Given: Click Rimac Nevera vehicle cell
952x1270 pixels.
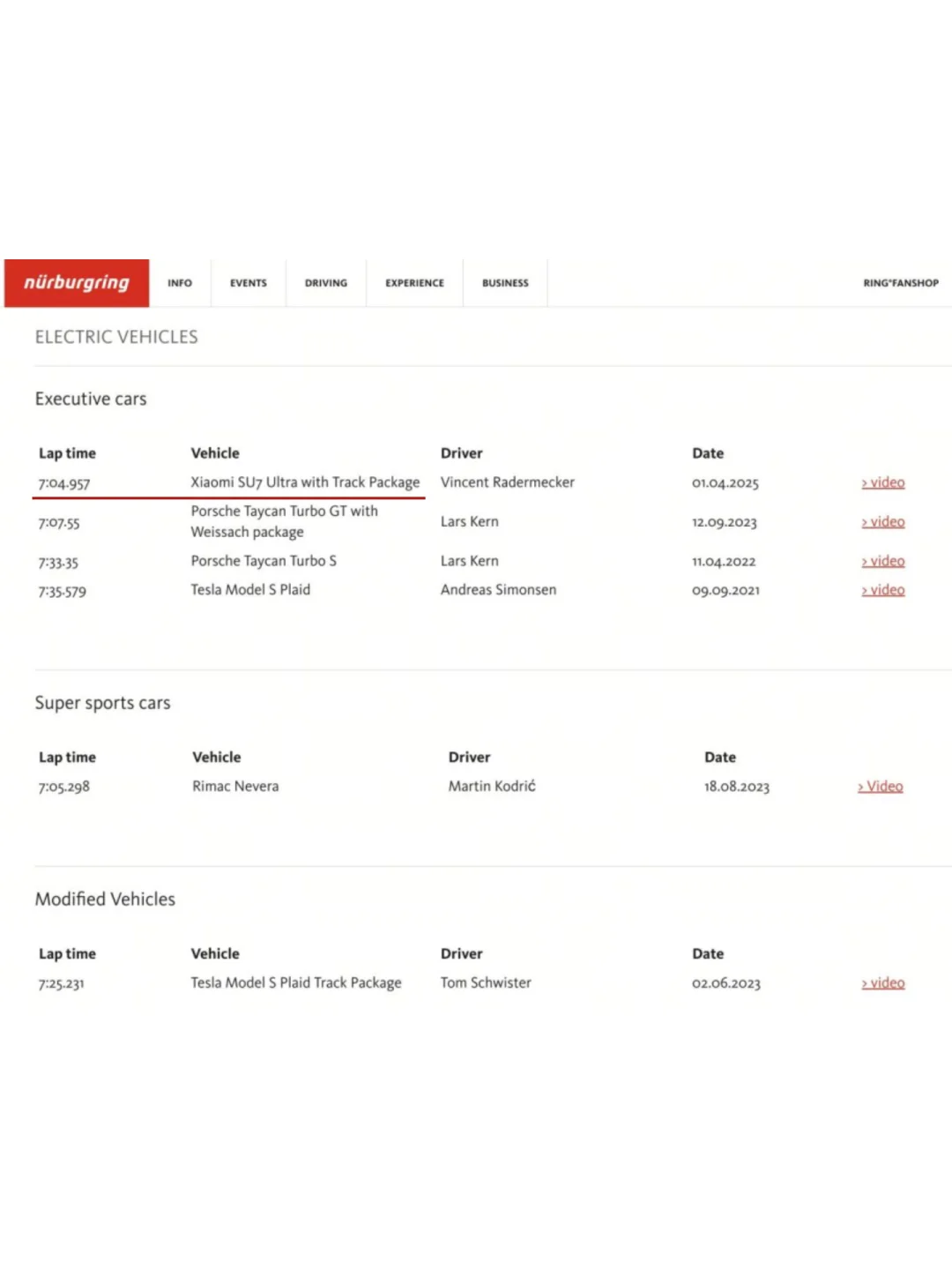Looking at the screenshot, I should click(x=235, y=786).
